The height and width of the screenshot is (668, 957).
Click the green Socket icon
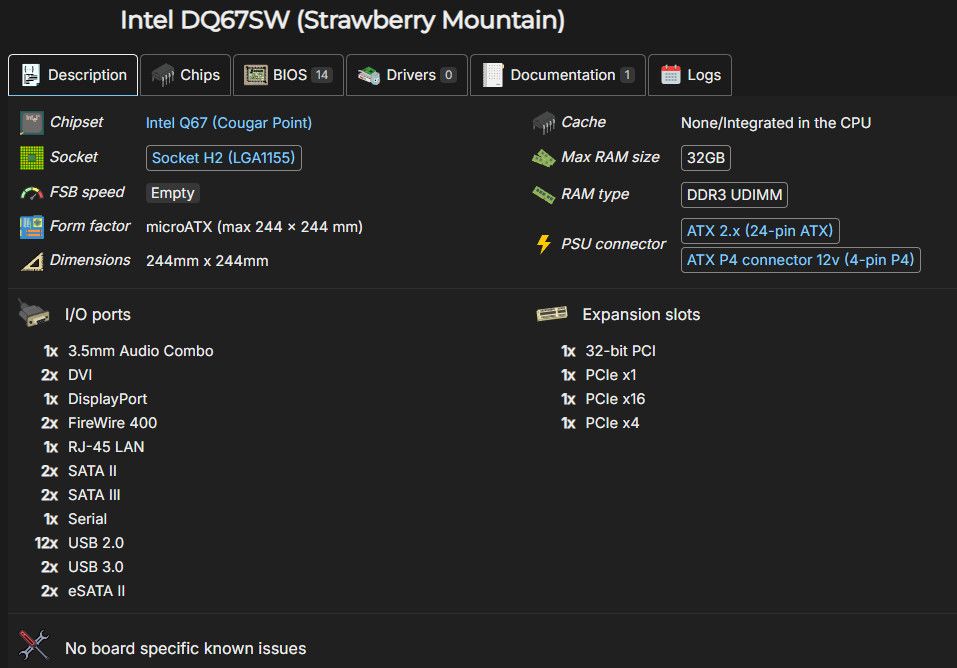click(x=32, y=158)
